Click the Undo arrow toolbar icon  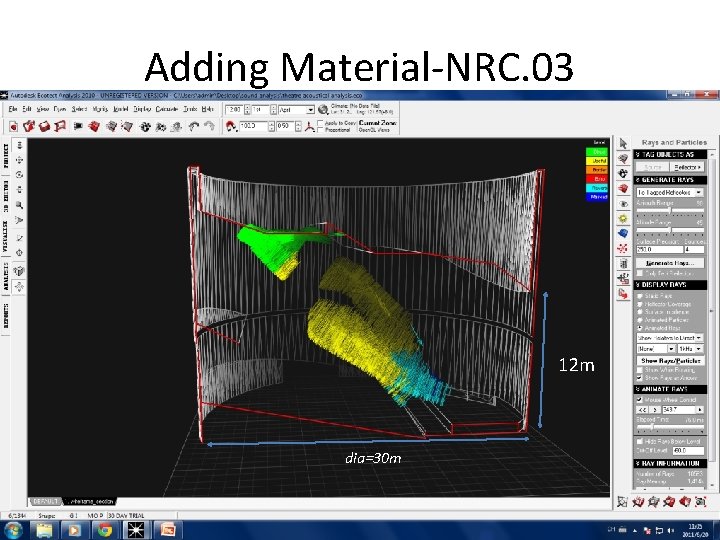[194, 126]
